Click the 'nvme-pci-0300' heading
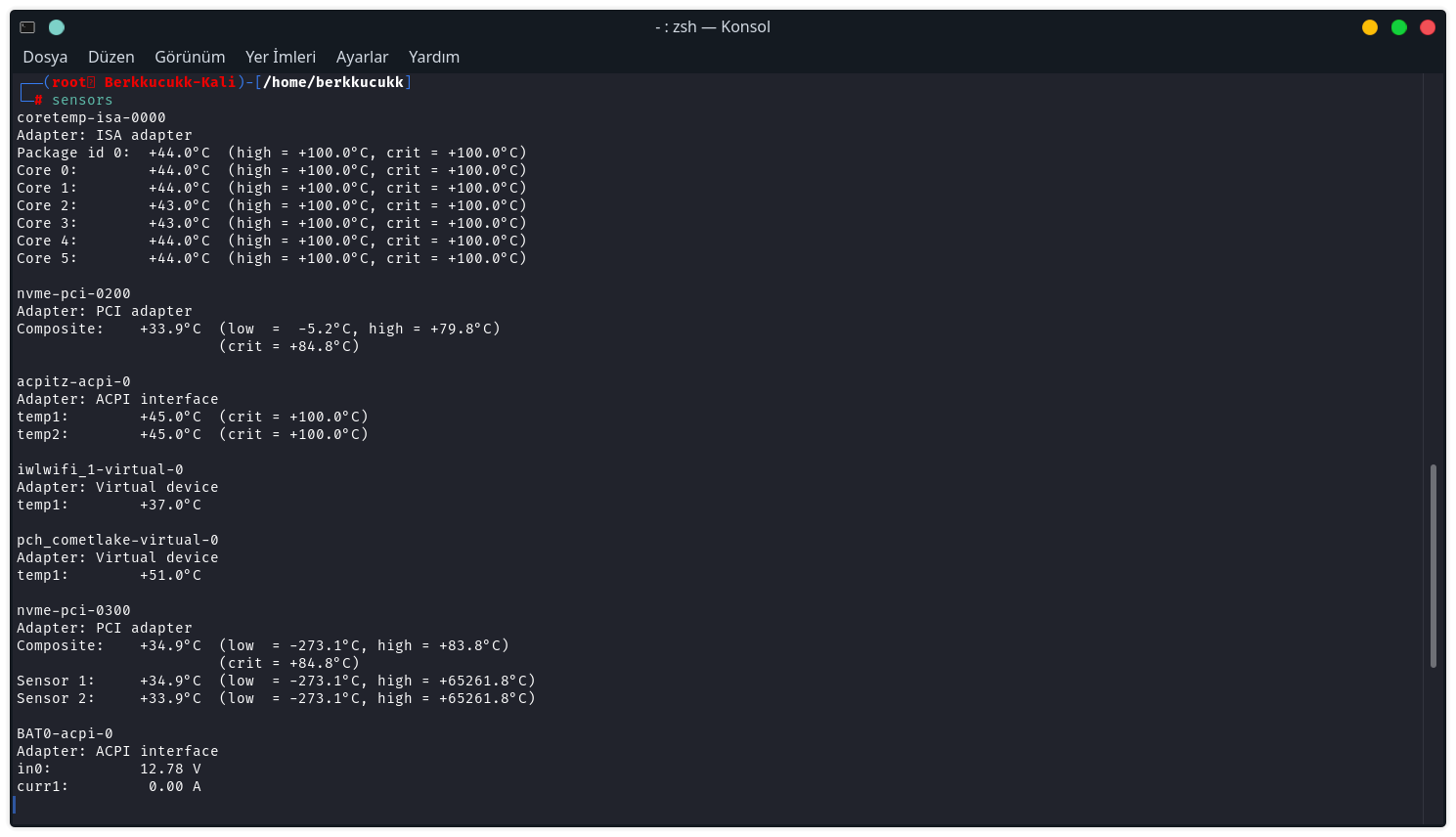The height and width of the screenshot is (837, 1456). coord(73,610)
